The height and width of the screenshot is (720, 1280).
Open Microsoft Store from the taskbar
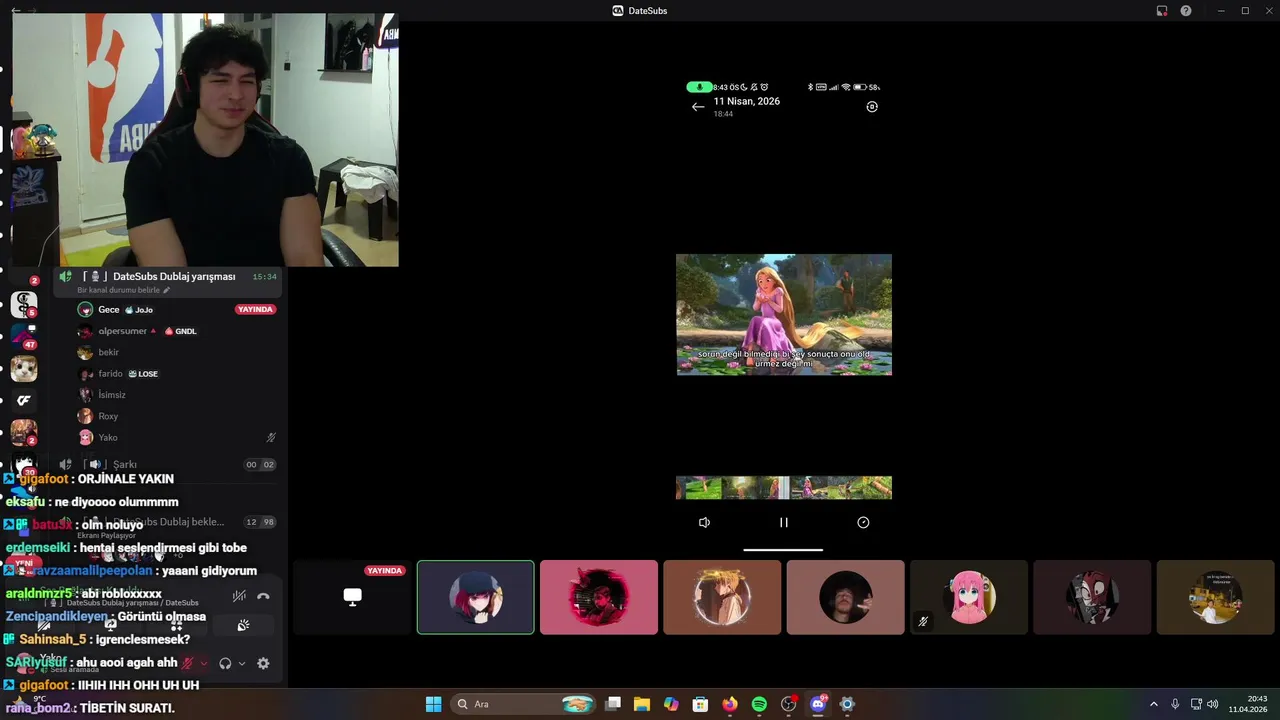click(701, 704)
